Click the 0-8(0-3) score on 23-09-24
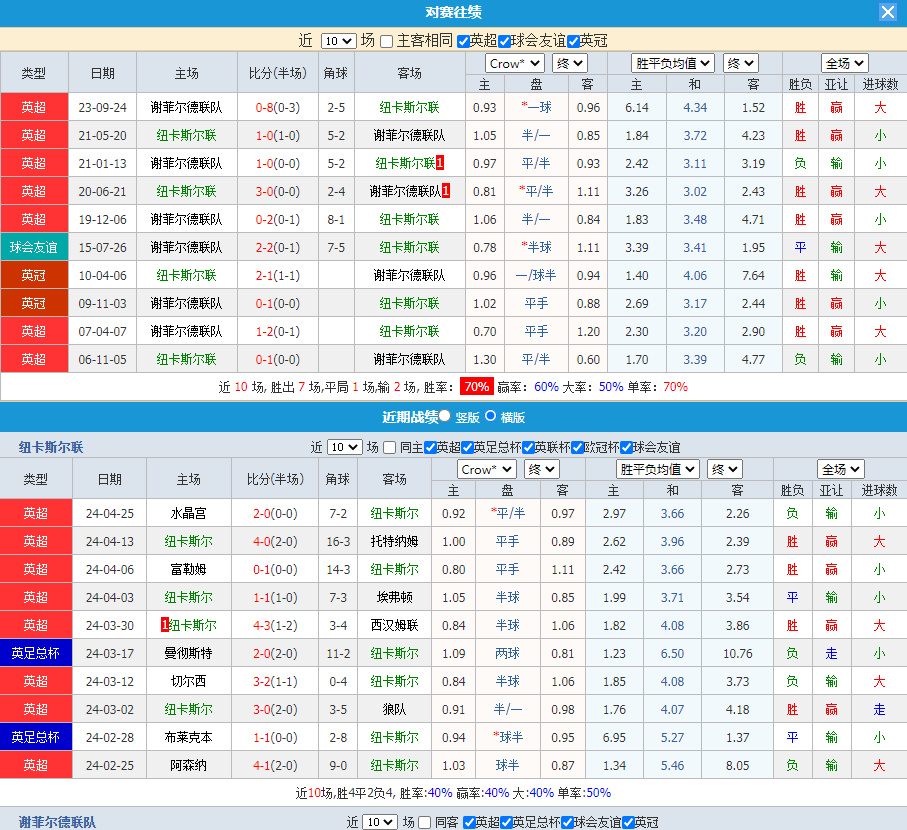This screenshot has width=907, height=830. coord(278,108)
